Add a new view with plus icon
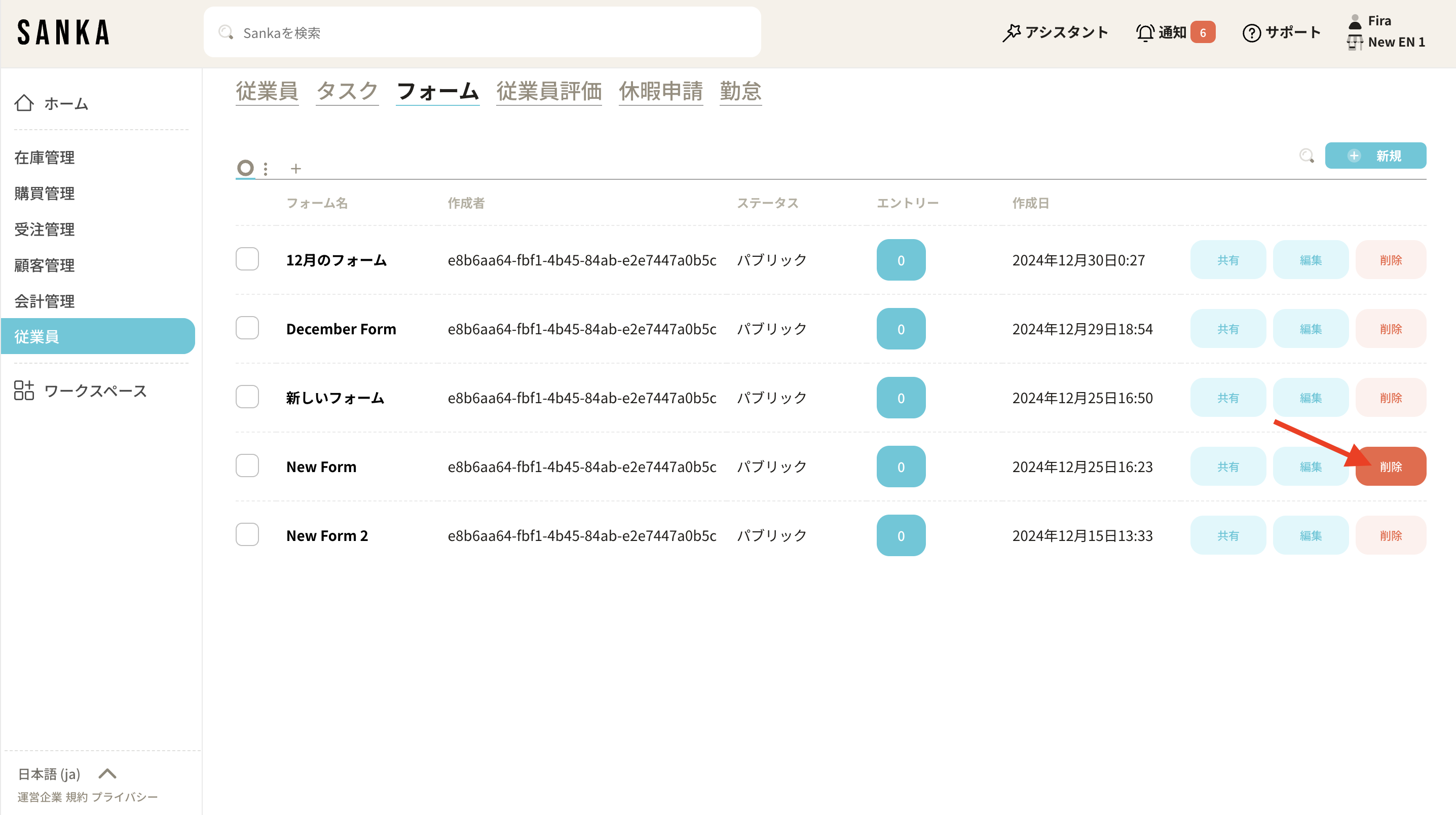This screenshot has height=815, width=1456. point(295,168)
